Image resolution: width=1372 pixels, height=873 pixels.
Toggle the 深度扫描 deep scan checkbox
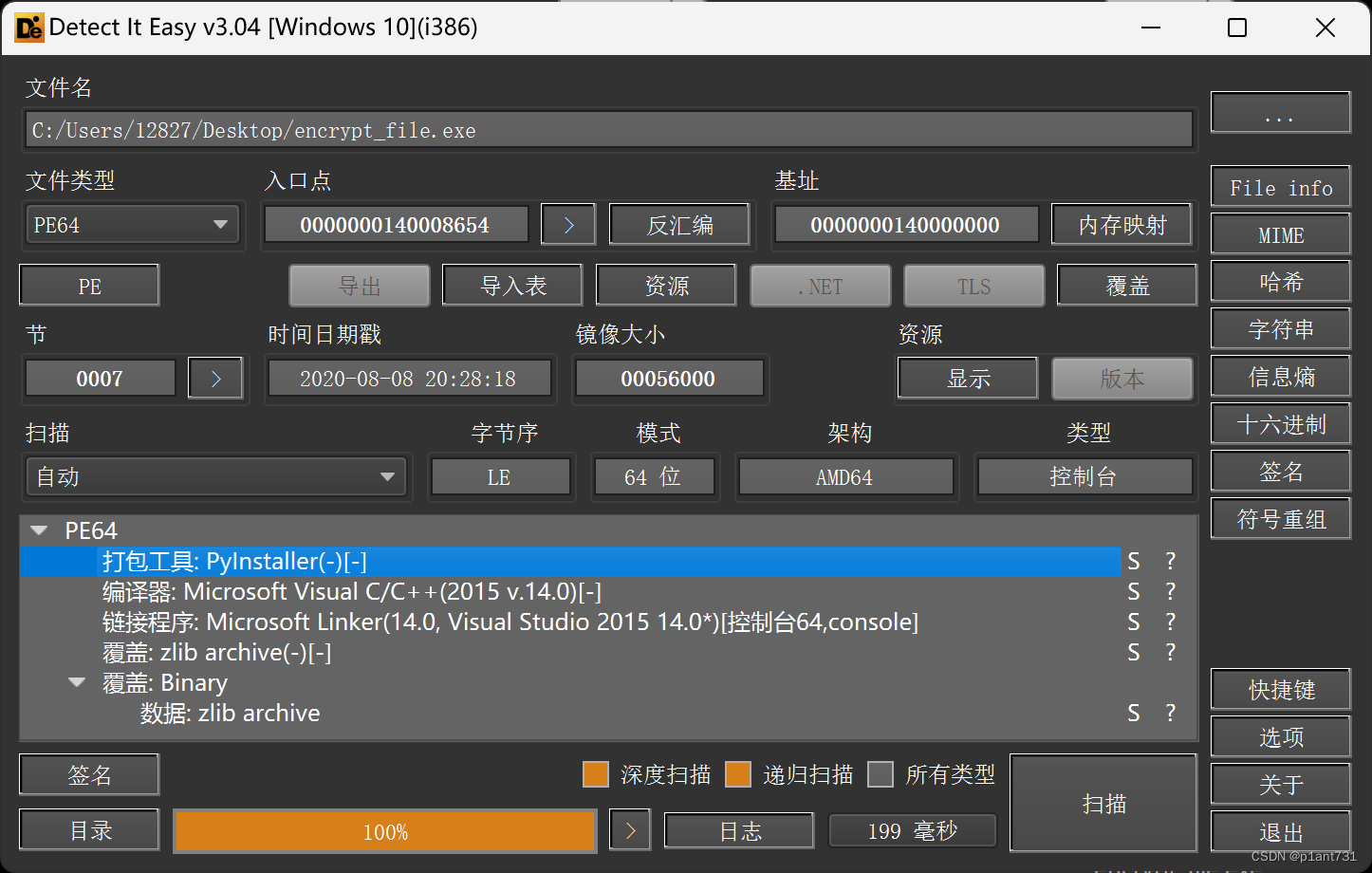click(596, 774)
